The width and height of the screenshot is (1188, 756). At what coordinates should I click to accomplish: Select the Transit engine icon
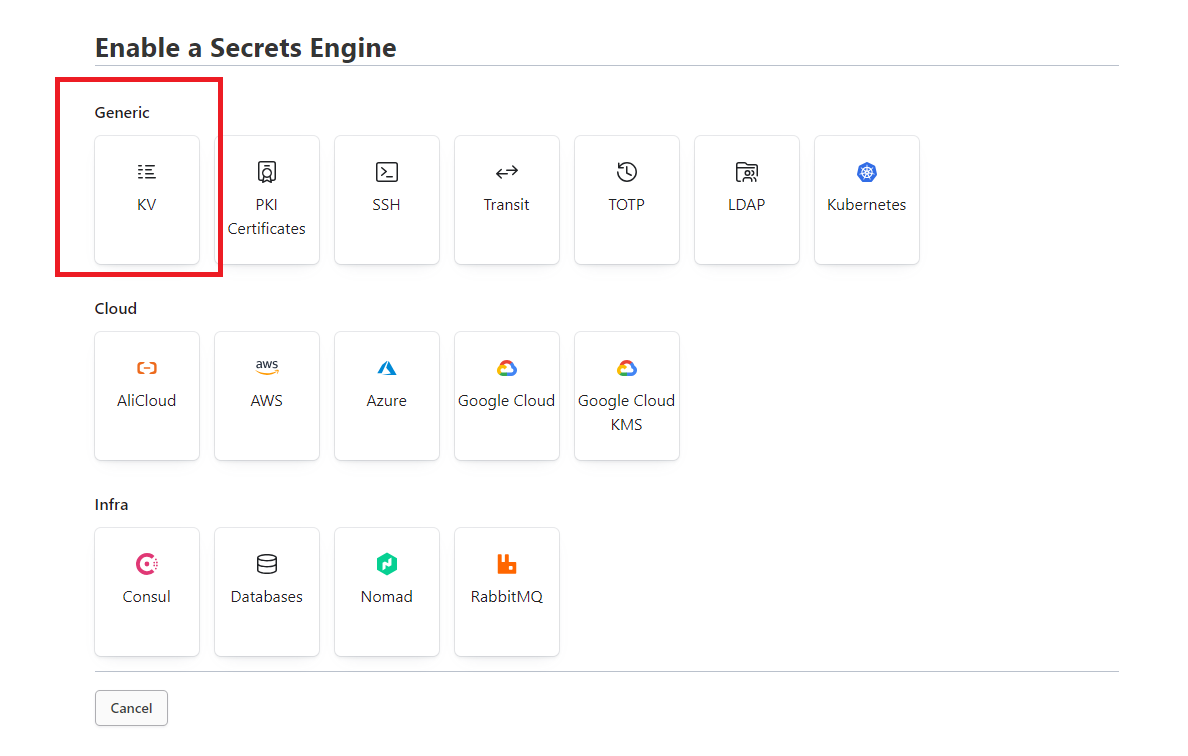pos(507,198)
